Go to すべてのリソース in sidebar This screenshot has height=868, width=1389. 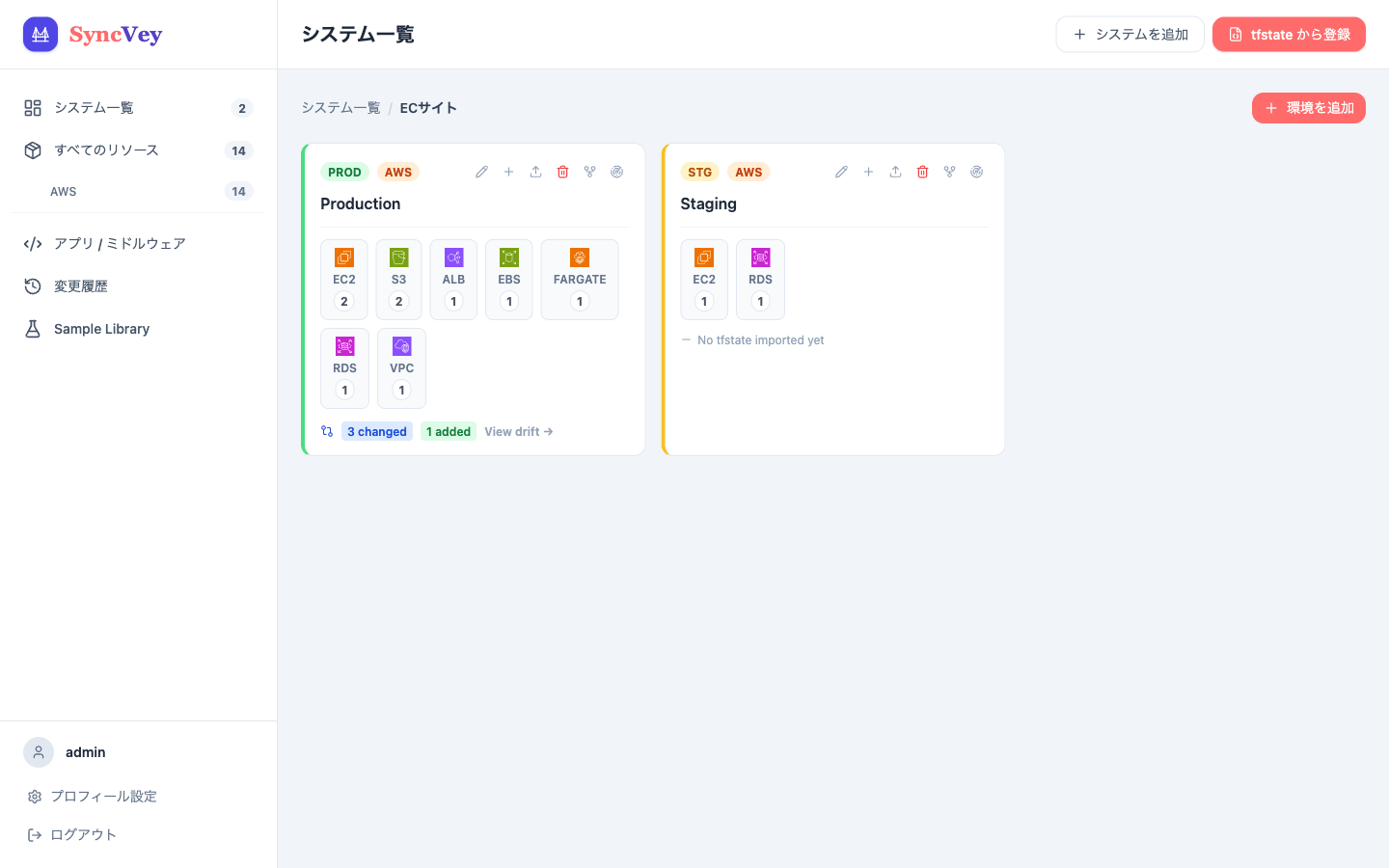(138, 150)
